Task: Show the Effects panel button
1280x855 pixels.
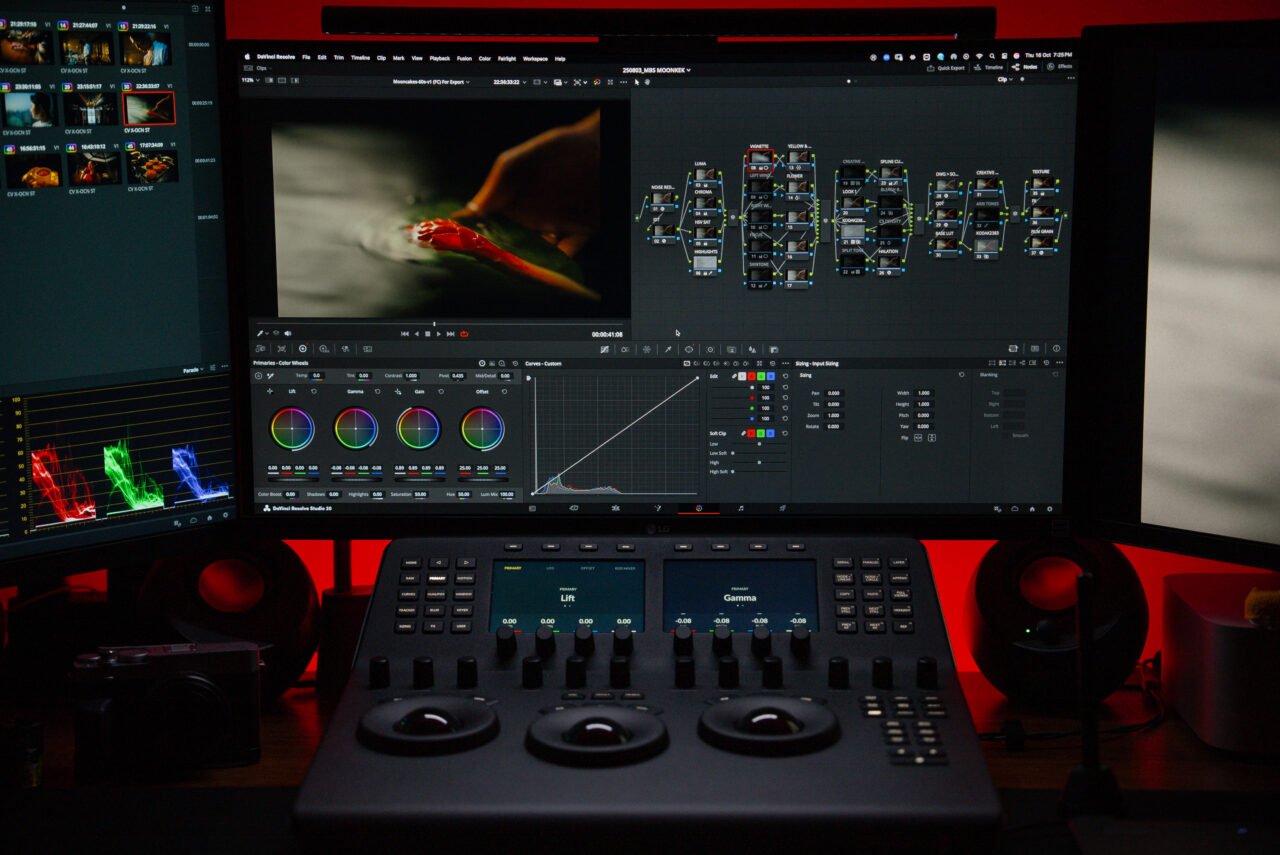Action: pyautogui.click(x=1060, y=67)
